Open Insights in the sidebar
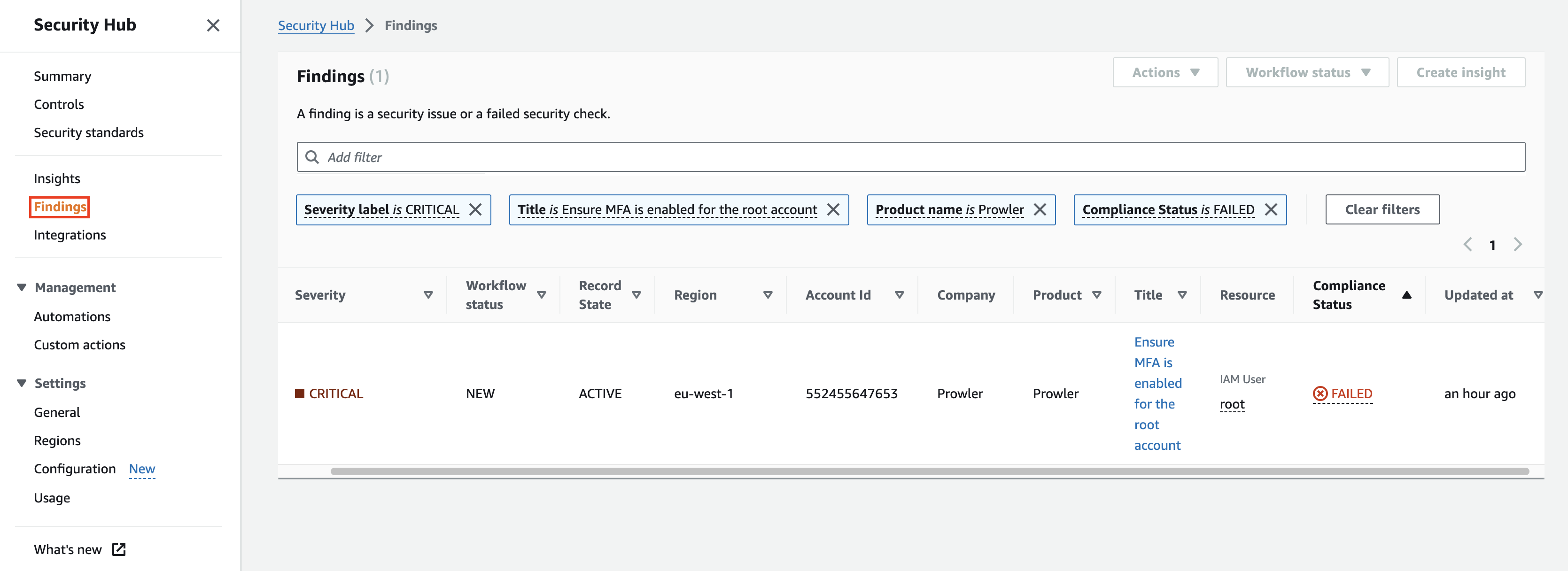Screen dimensions: 1568x571 click(57, 178)
